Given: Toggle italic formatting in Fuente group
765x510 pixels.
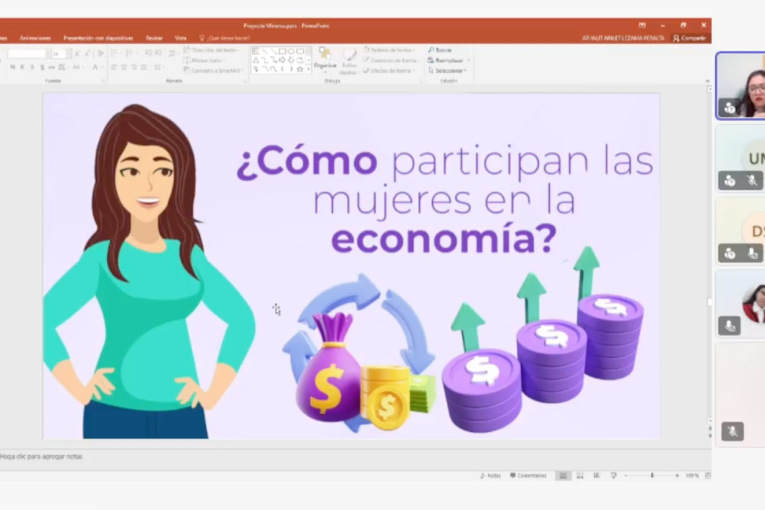Looking at the screenshot, I should tap(22, 67).
